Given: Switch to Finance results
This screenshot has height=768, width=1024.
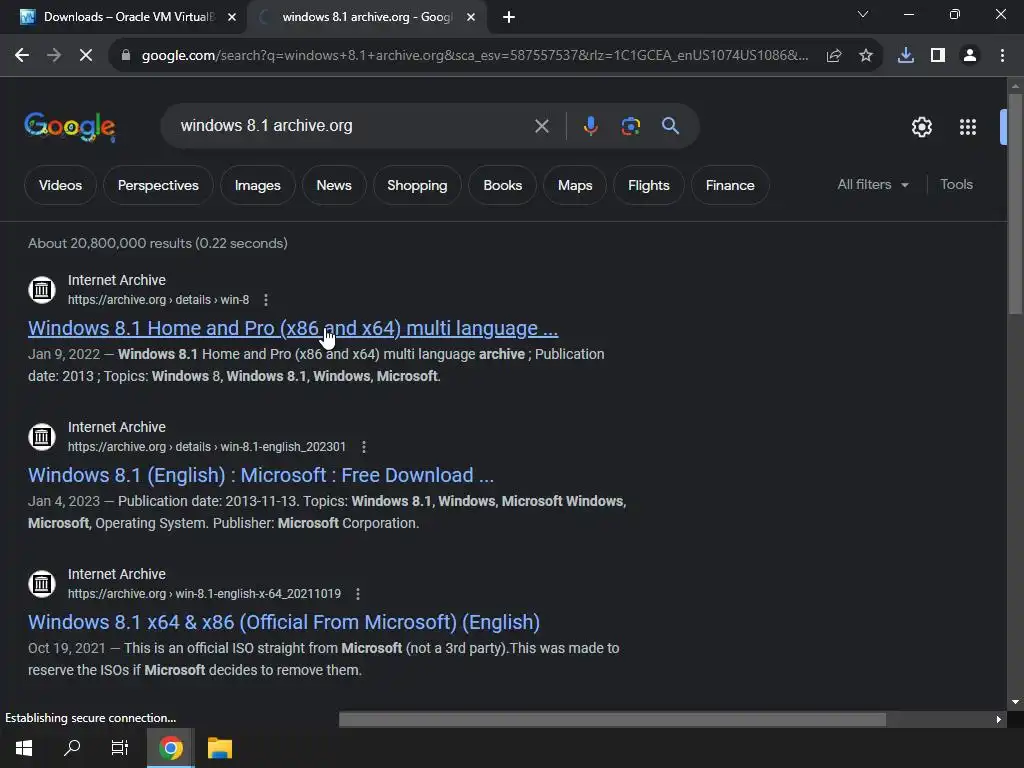Looking at the screenshot, I should click(729, 185).
